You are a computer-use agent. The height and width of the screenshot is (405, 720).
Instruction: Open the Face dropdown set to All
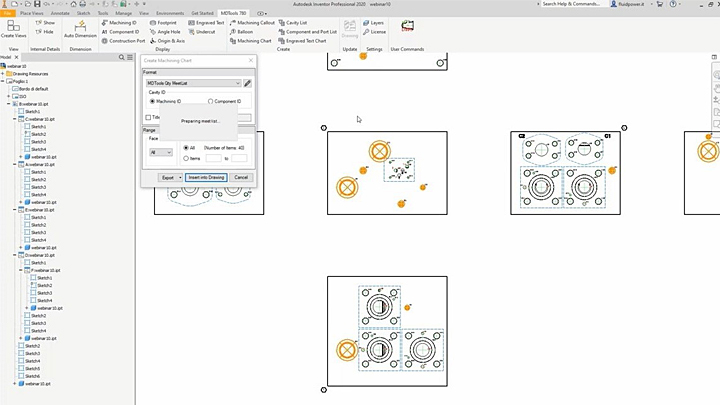click(x=161, y=152)
